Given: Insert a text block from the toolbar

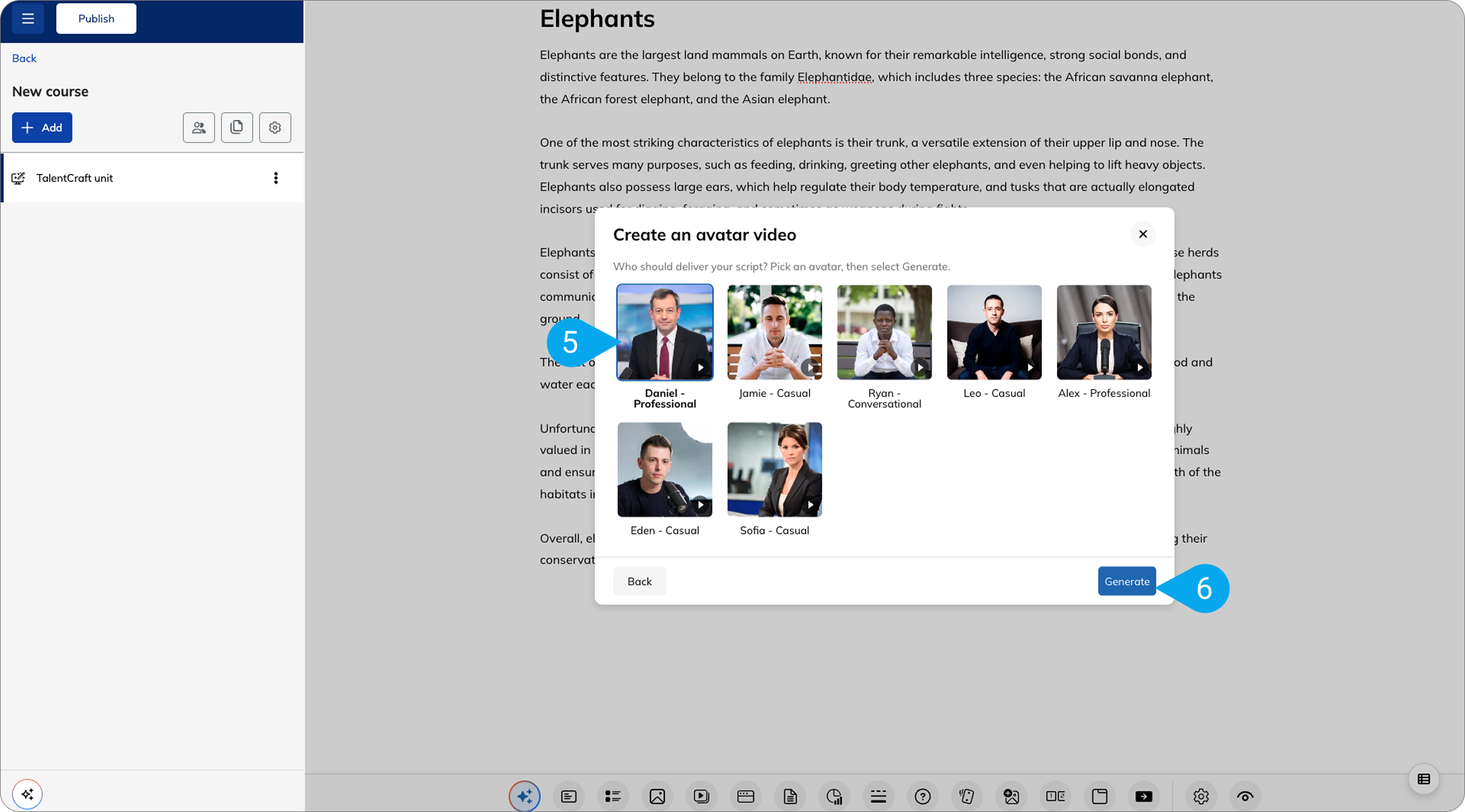Looking at the screenshot, I should click(569, 796).
